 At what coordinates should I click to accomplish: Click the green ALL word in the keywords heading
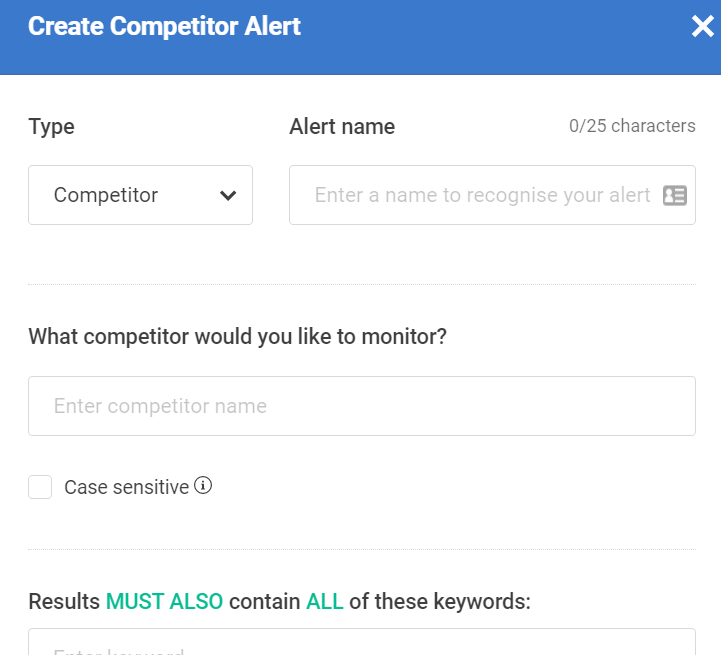coord(325,602)
